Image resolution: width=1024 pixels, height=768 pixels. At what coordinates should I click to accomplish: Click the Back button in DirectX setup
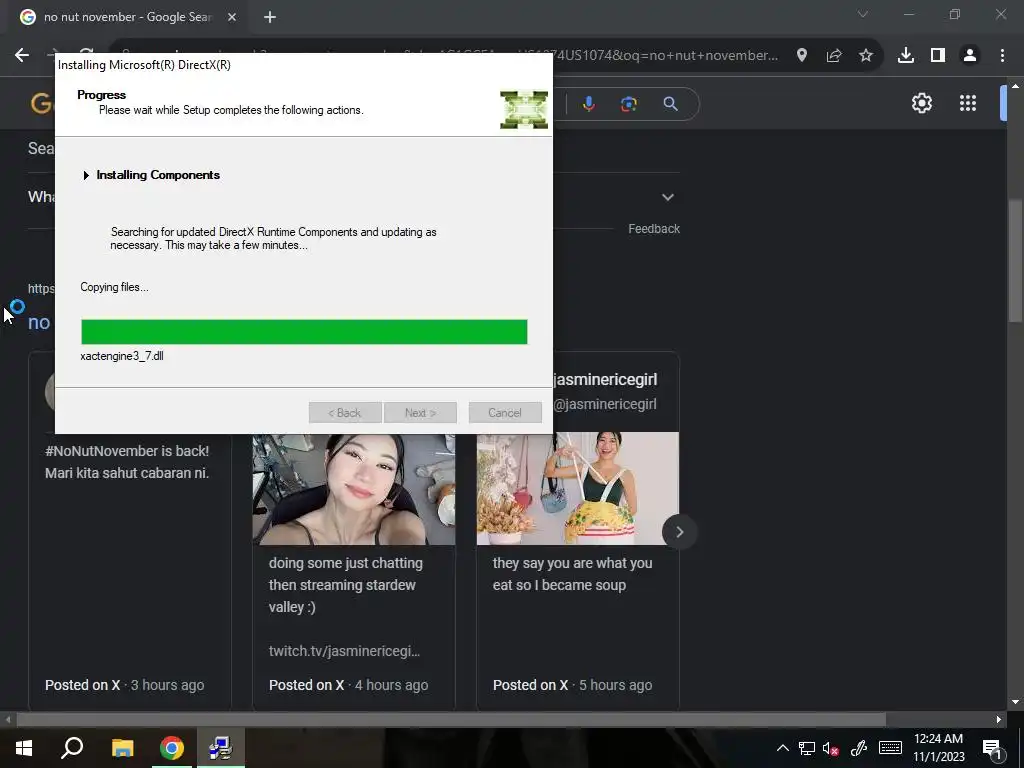(x=345, y=413)
